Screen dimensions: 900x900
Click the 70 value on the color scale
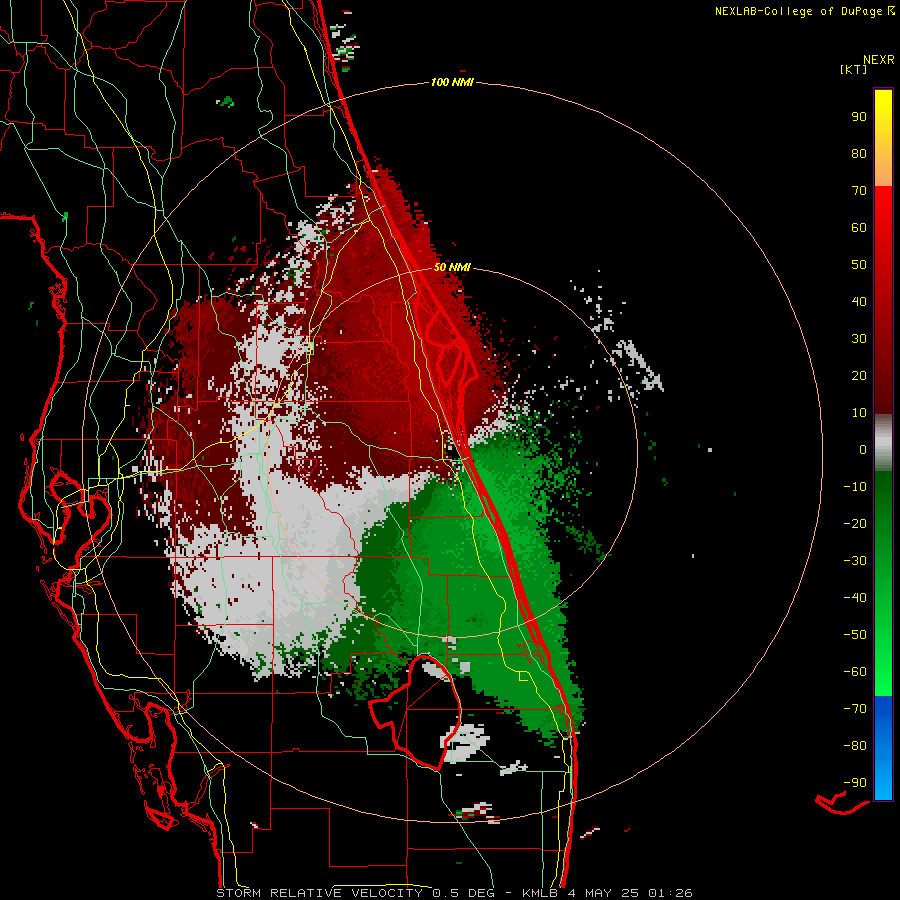coord(859,191)
